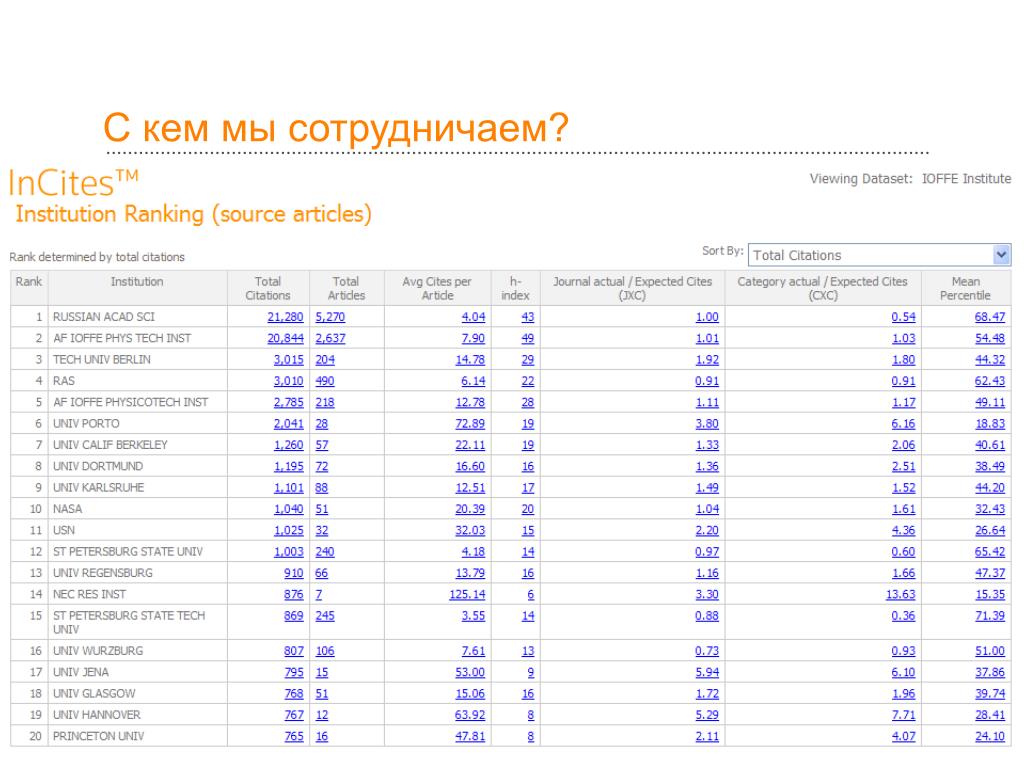The width and height of the screenshot is (1024, 768).
Task: Open h-index 49 link
Action: point(528,338)
